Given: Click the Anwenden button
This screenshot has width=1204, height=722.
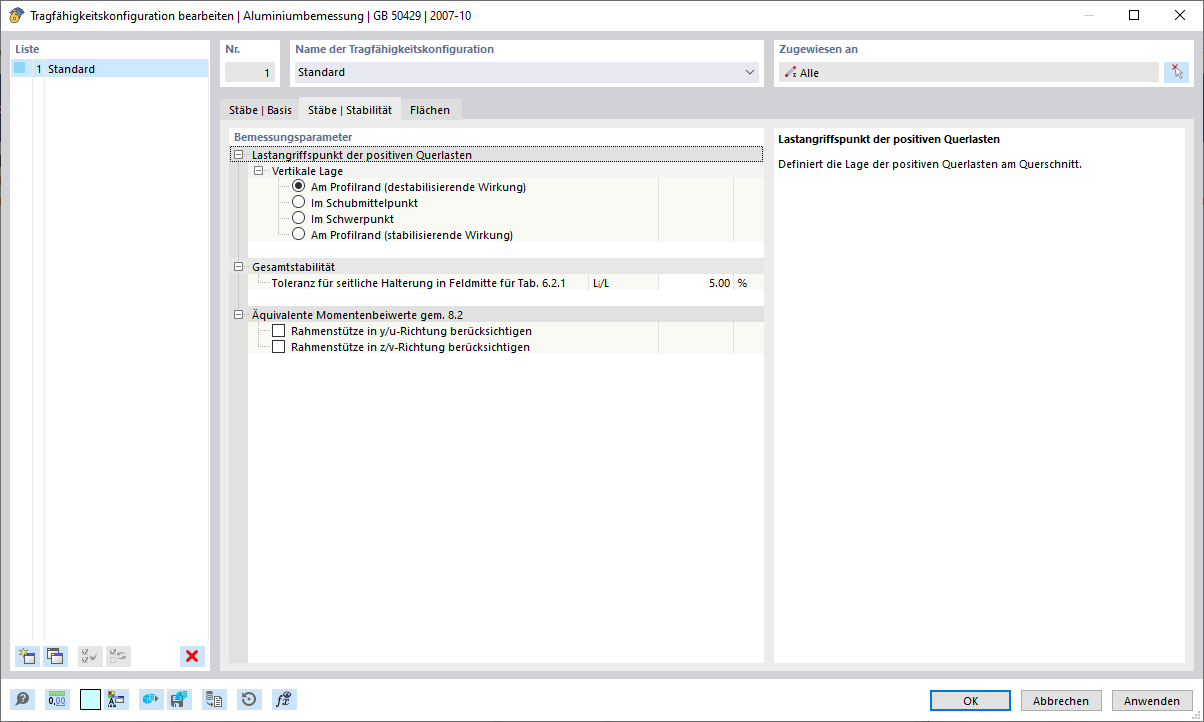Looking at the screenshot, I should coord(1152,701).
